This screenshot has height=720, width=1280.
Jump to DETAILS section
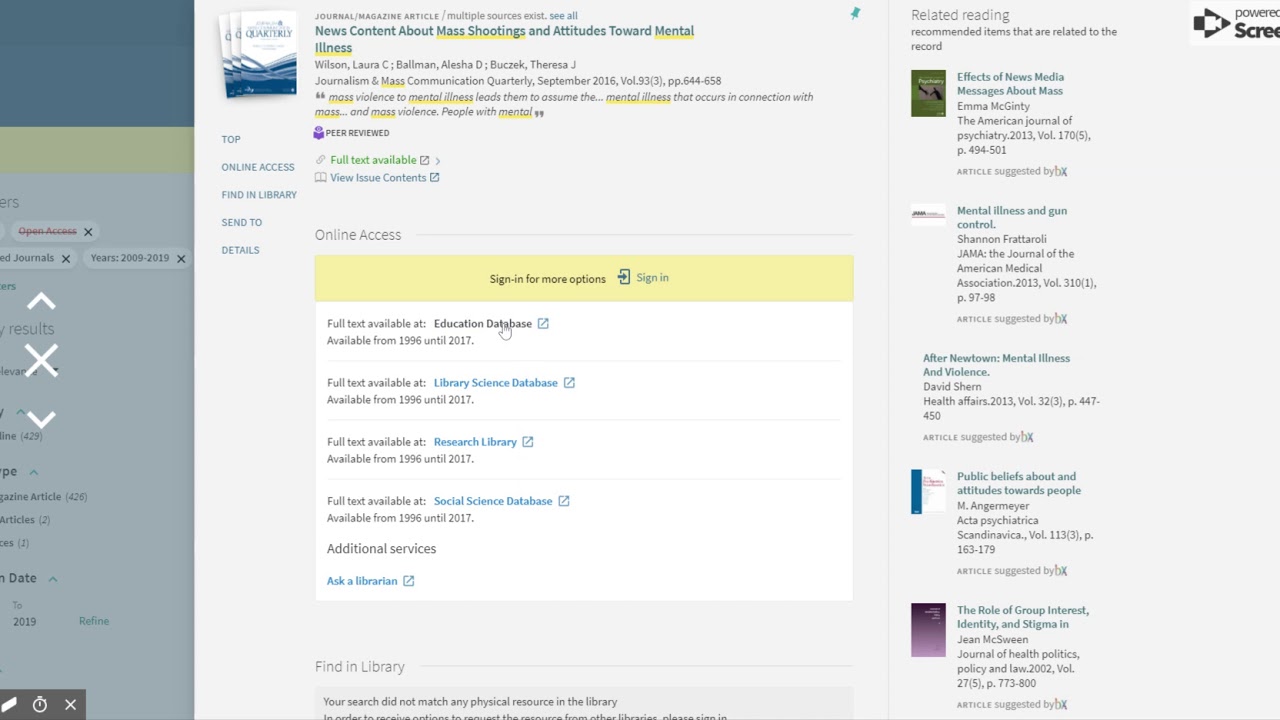tap(240, 250)
